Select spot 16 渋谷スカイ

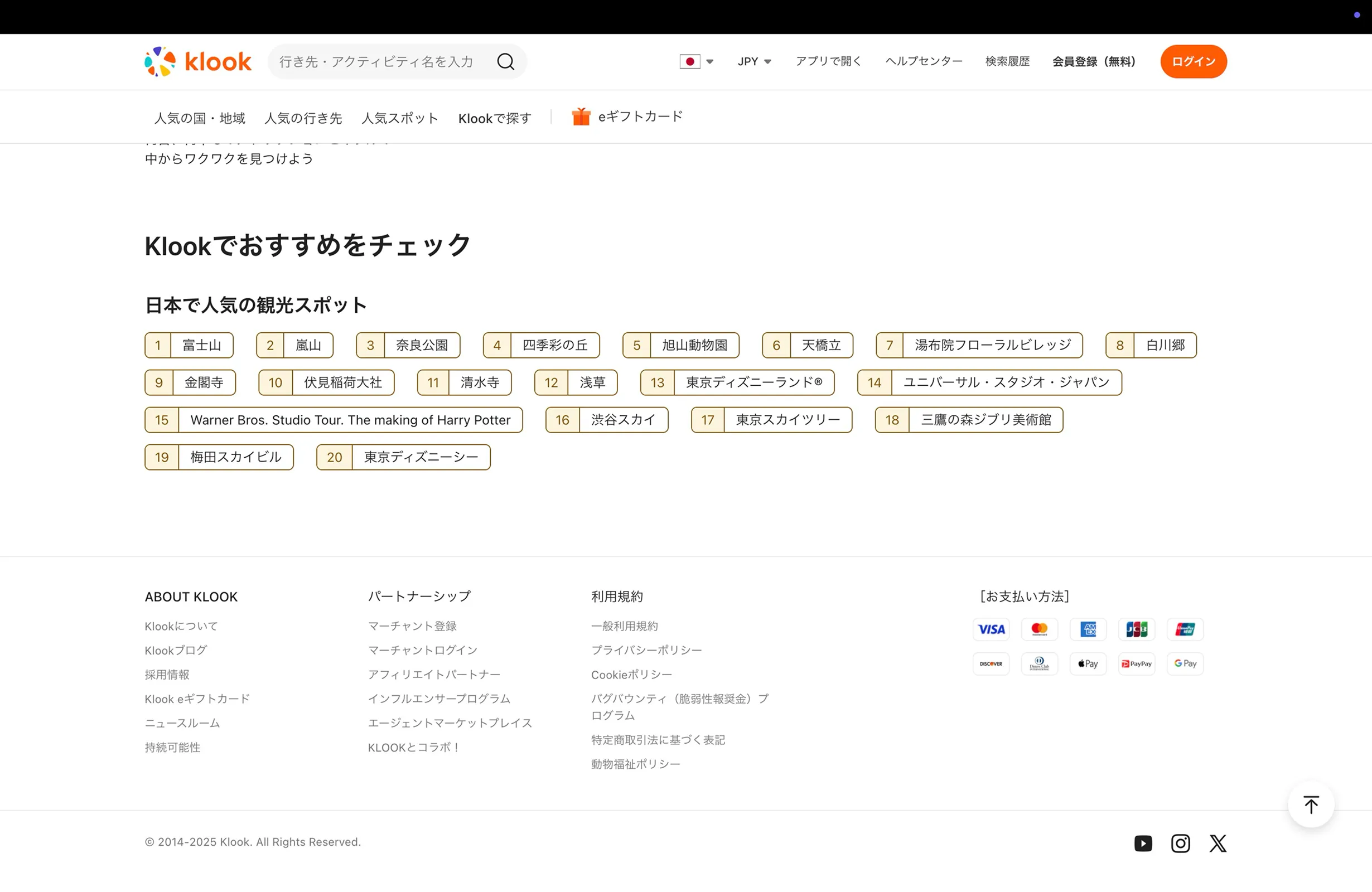tap(607, 420)
